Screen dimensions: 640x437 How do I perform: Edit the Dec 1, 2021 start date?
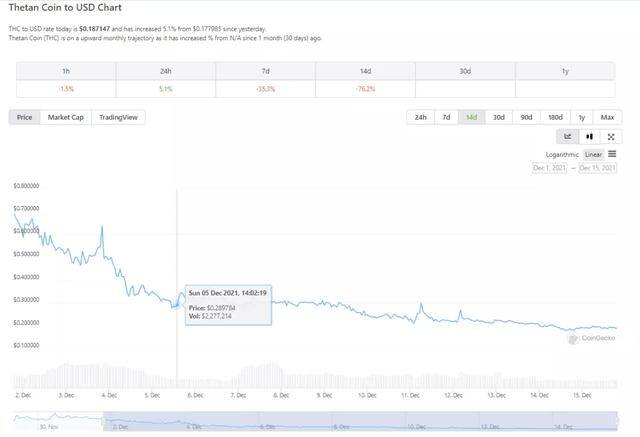click(x=549, y=168)
